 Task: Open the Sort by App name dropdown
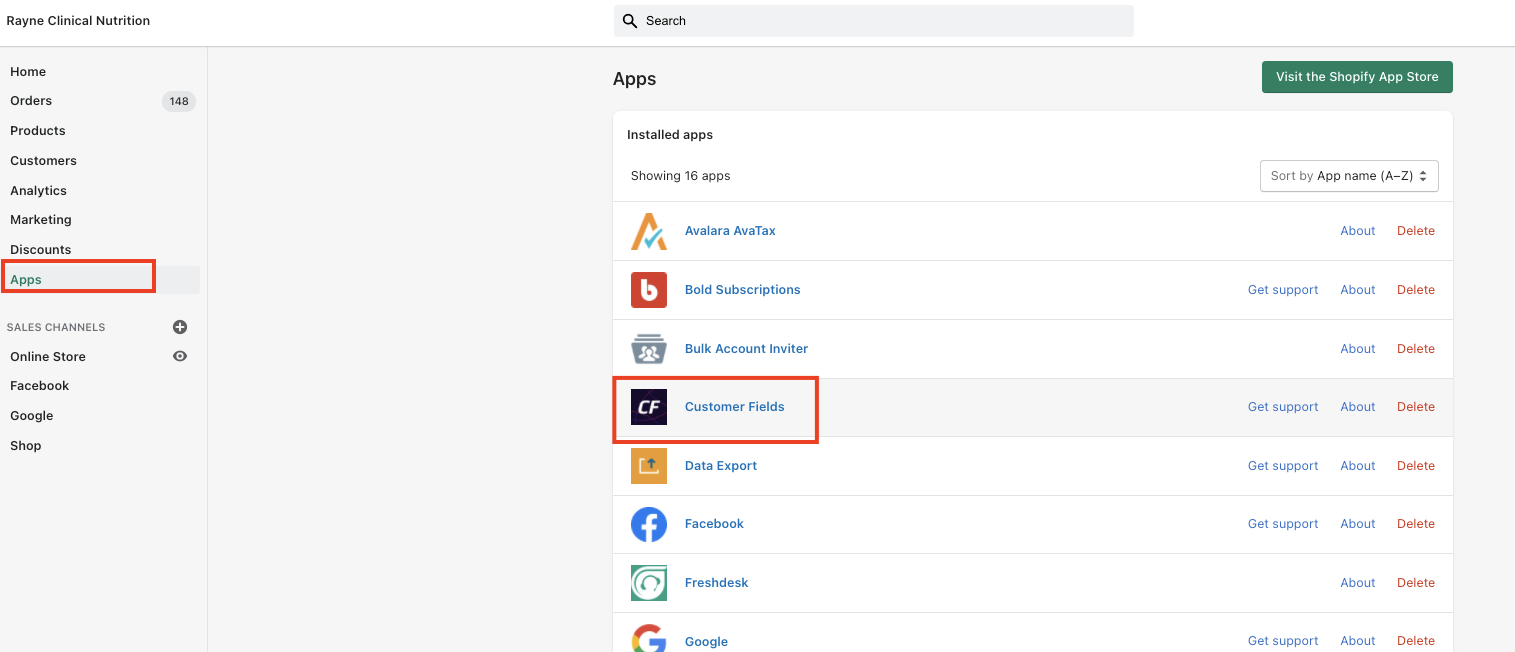[1349, 176]
